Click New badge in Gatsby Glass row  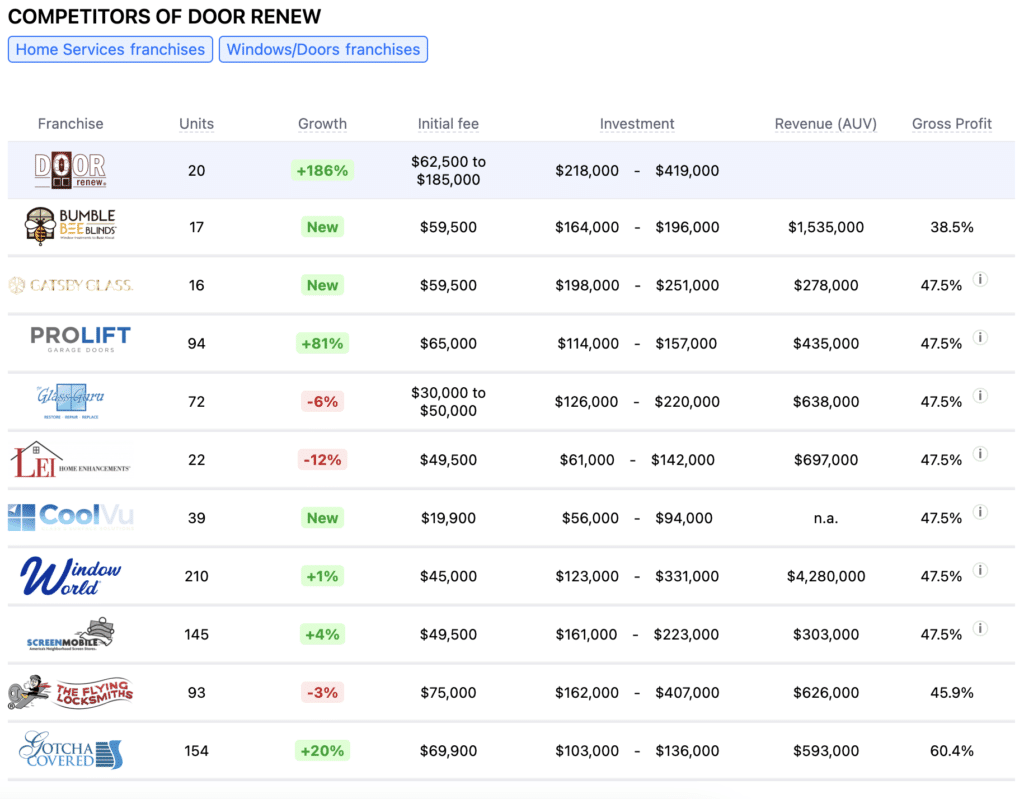point(323,285)
